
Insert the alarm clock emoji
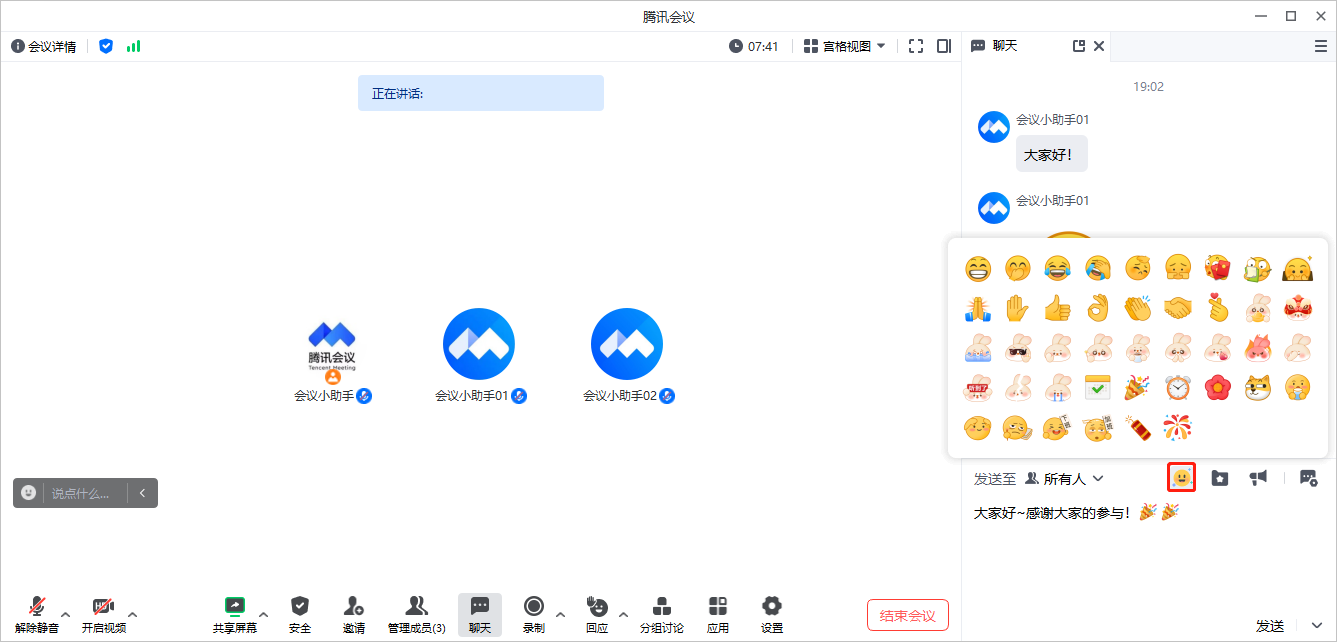[x=1177, y=388]
